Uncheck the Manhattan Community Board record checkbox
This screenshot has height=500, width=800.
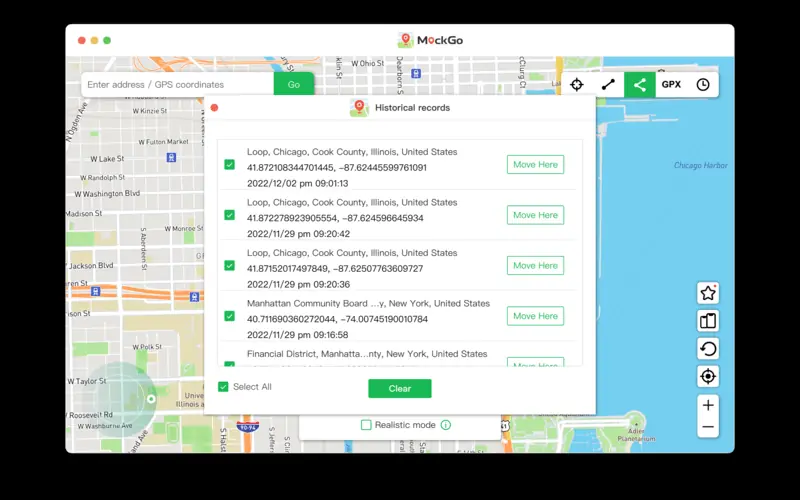pyautogui.click(x=230, y=316)
